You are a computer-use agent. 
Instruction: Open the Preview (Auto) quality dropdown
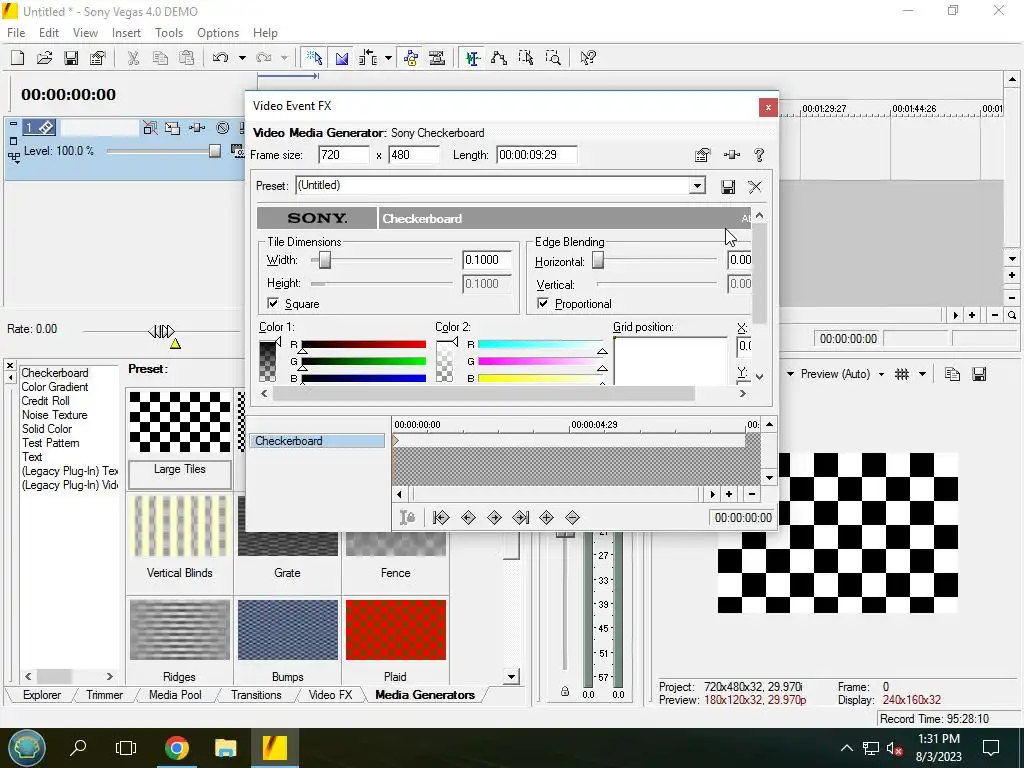(x=881, y=374)
